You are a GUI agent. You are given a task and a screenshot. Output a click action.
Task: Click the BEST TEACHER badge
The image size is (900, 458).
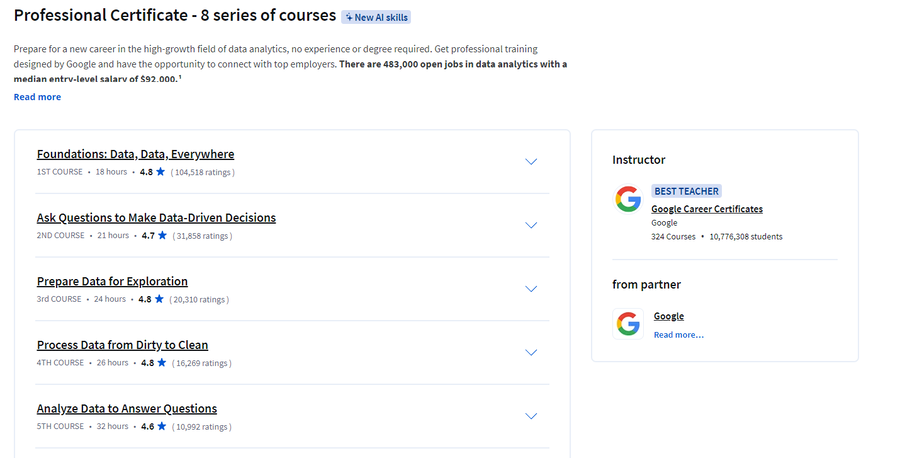coord(686,191)
